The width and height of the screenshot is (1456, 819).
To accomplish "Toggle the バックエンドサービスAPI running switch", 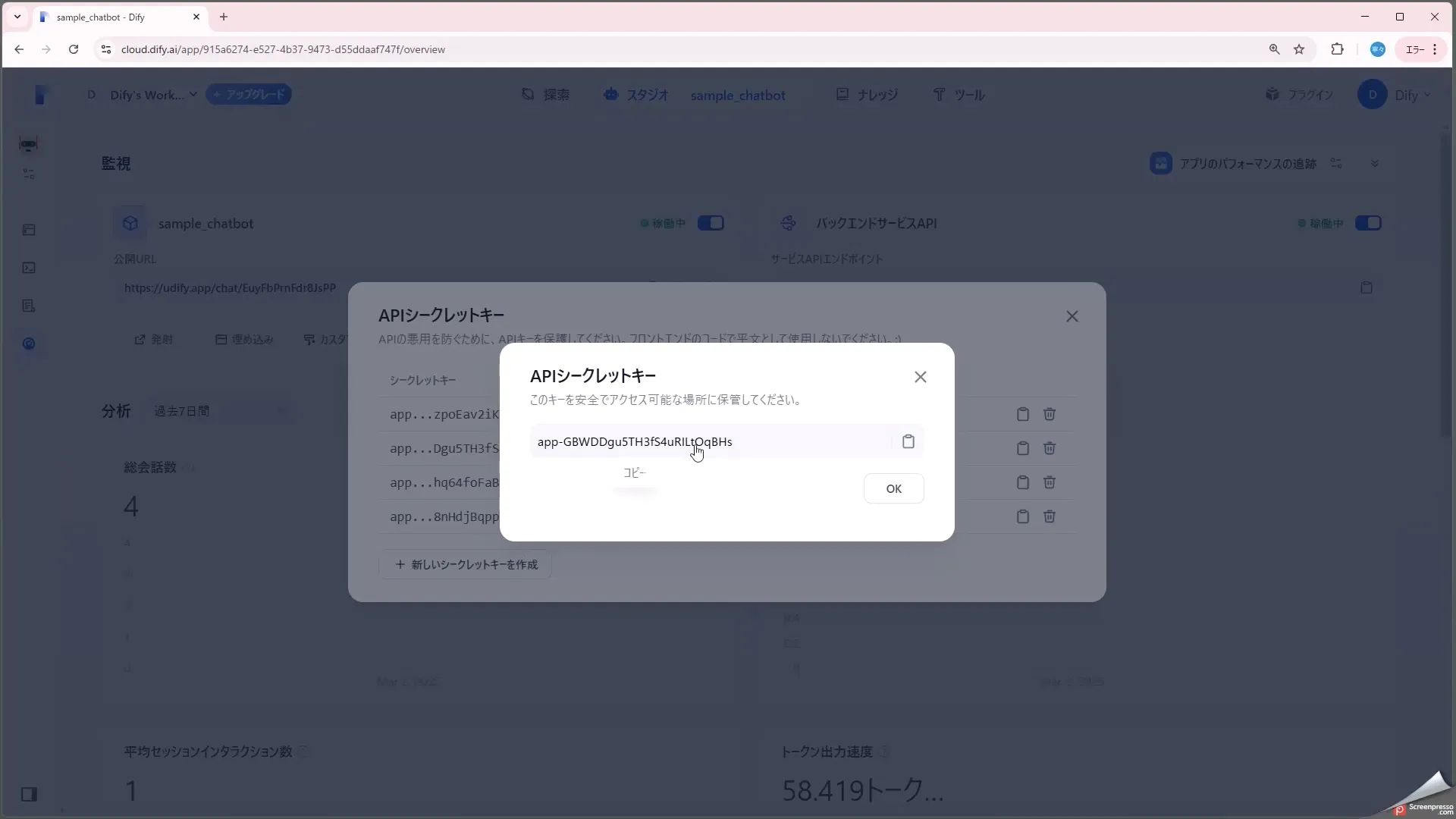I will click(x=1368, y=223).
